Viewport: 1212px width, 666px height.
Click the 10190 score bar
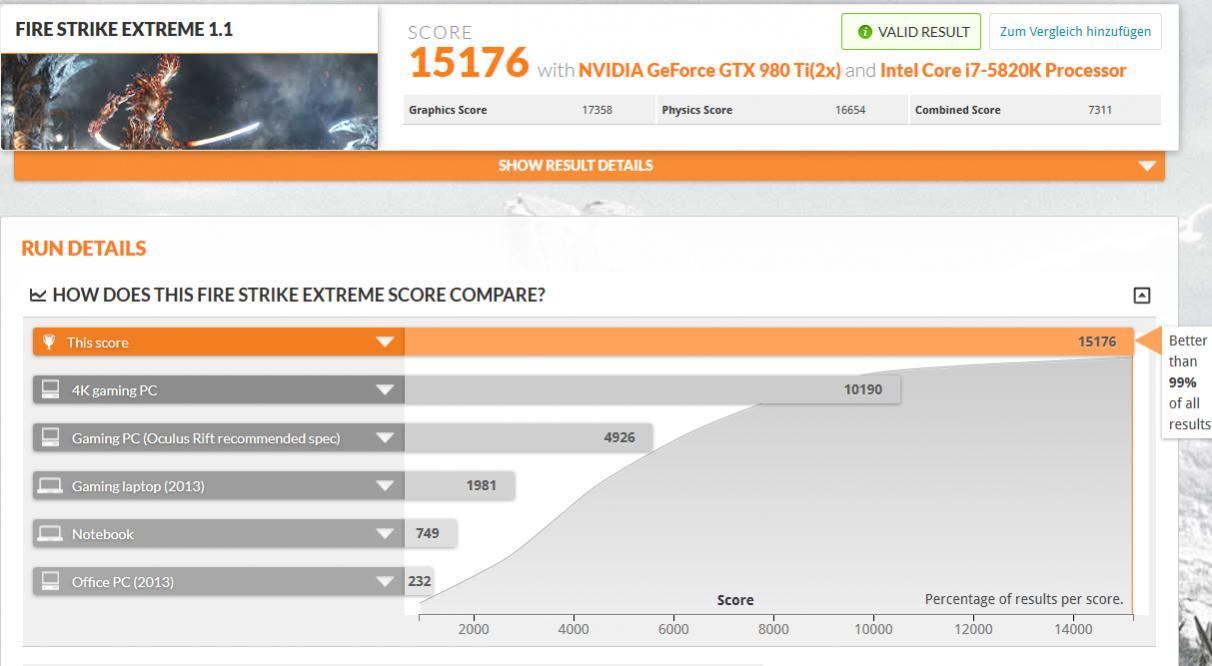652,390
